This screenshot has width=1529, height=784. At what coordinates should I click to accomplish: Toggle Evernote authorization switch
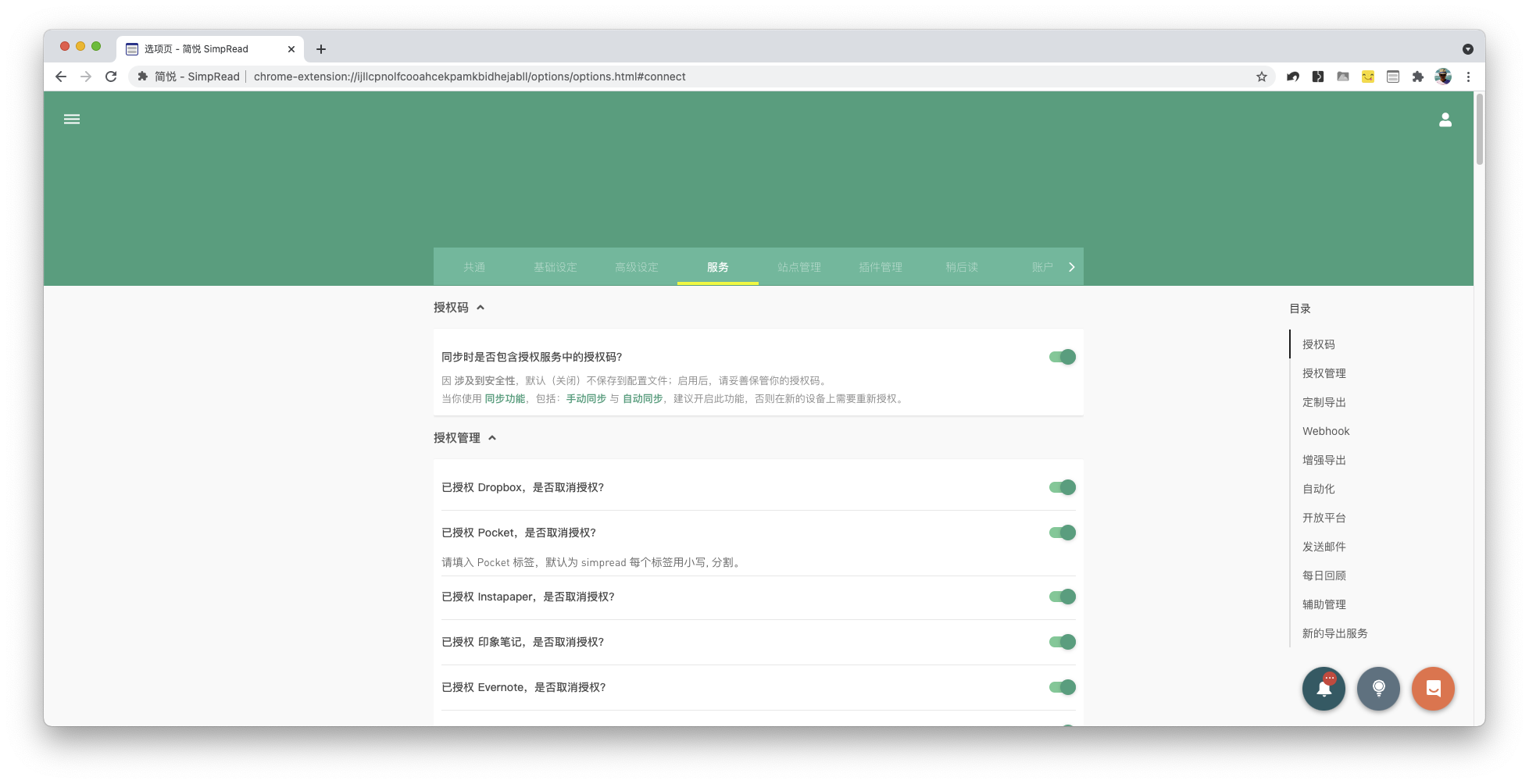click(x=1063, y=687)
